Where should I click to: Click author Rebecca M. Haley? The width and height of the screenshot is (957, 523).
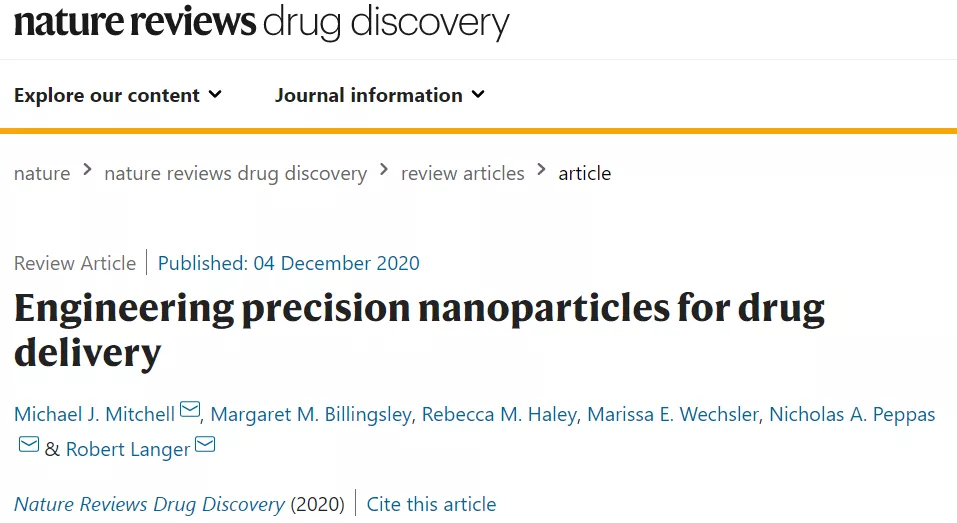click(x=499, y=414)
